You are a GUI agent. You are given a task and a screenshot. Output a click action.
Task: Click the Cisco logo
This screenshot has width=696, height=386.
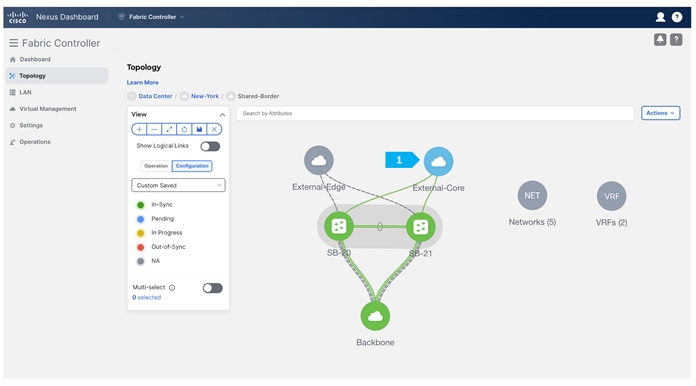pyautogui.click(x=18, y=17)
